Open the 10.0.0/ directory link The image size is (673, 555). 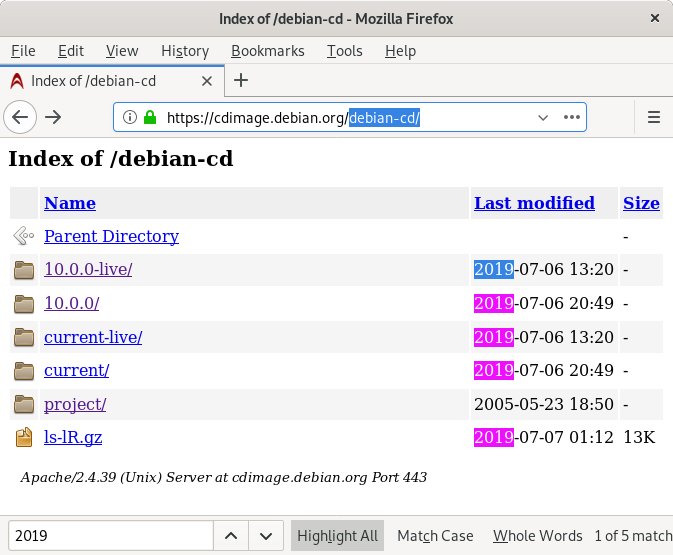click(x=72, y=303)
